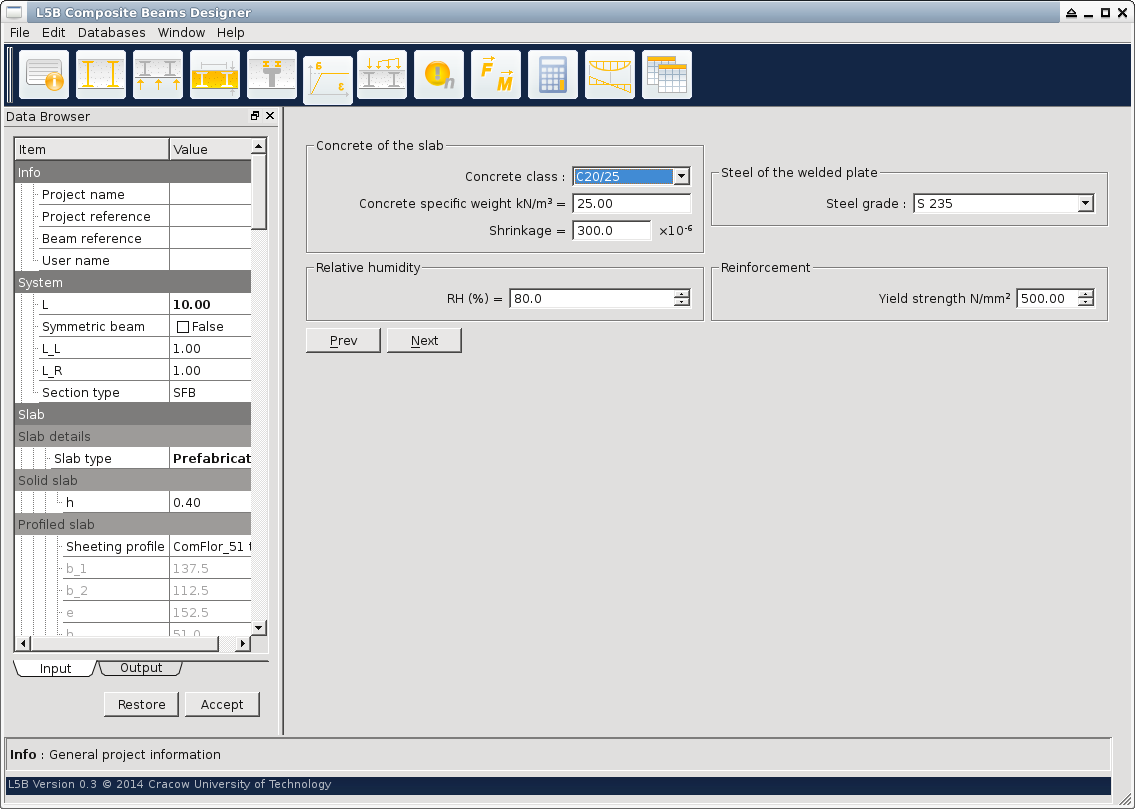Click the F and M forces icon
Image resolution: width=1135 pixels, height=809 pixels.
click(496, 75)
